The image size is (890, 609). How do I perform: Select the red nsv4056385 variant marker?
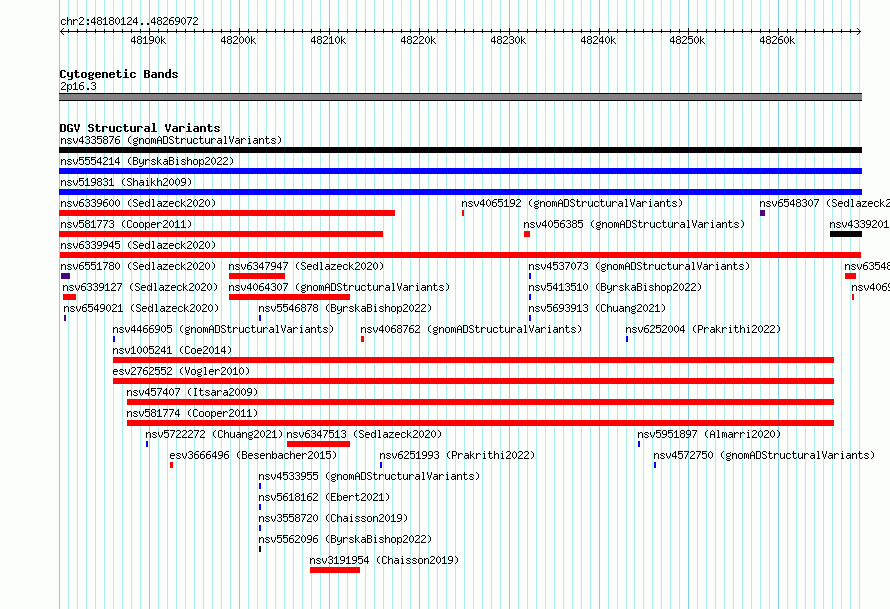pyautogui.click(x=527, y=234)
